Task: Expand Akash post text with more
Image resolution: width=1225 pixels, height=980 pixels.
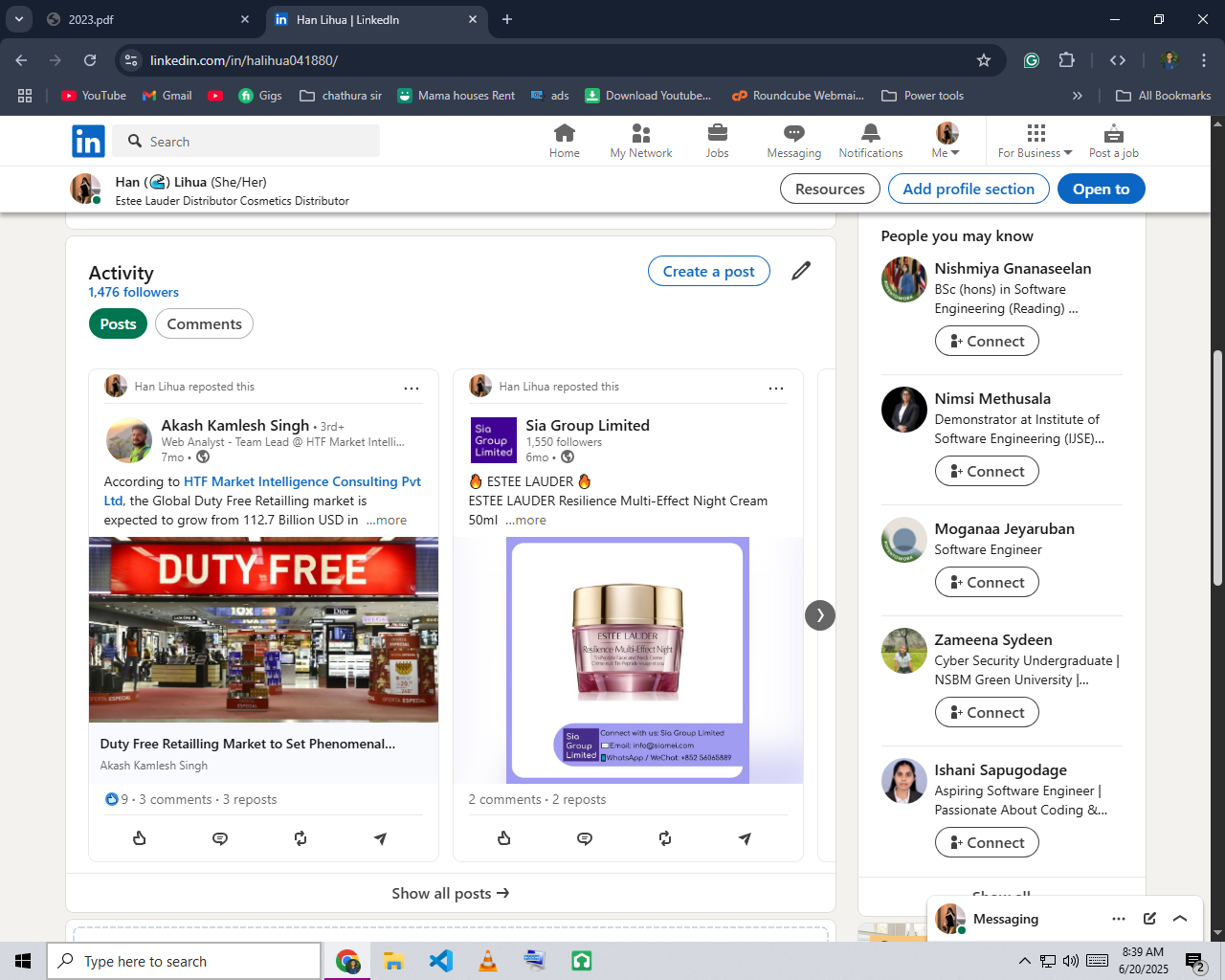Action: pos(387,521)
